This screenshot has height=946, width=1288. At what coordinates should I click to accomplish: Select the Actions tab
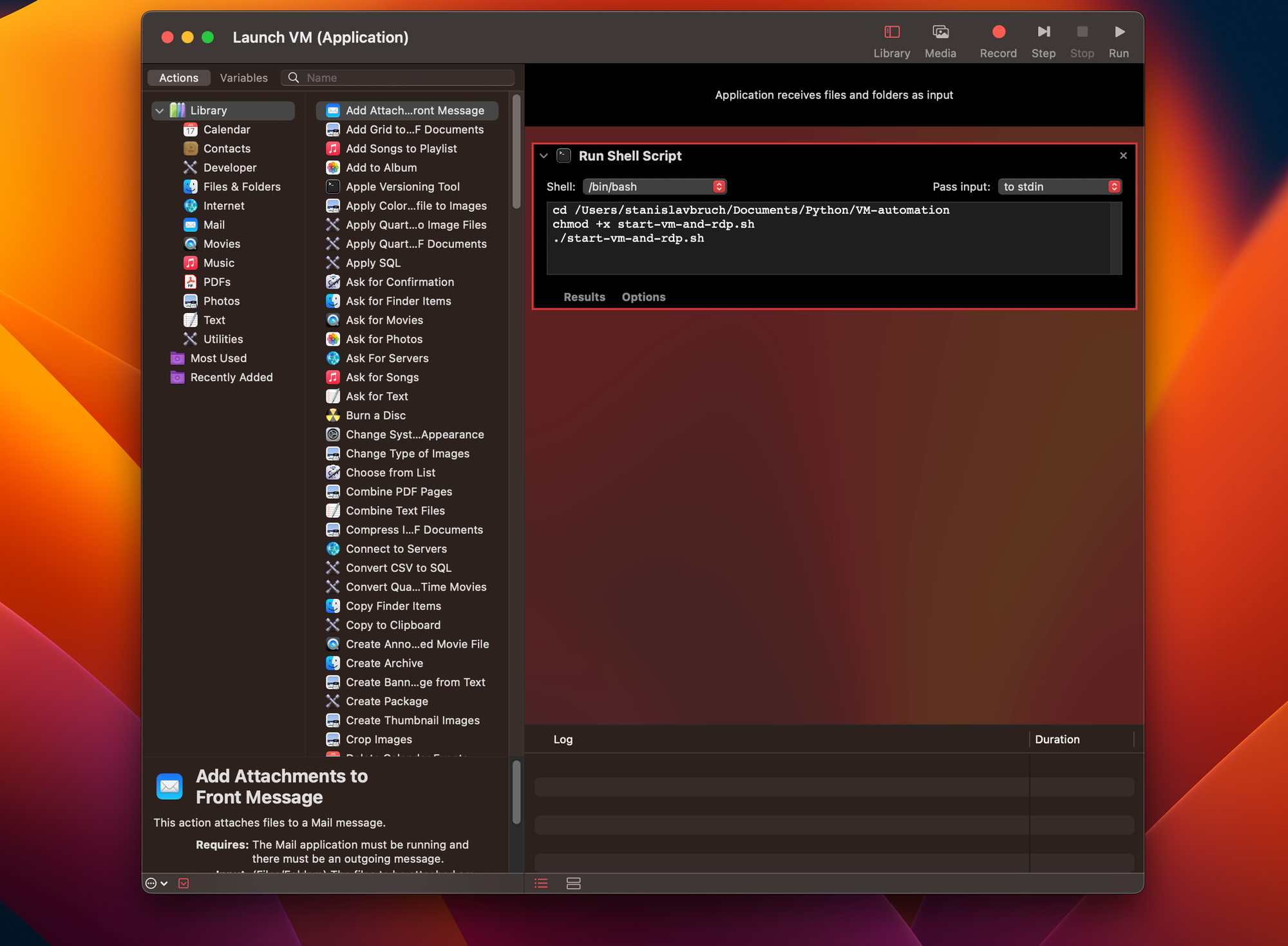point(178,78)
